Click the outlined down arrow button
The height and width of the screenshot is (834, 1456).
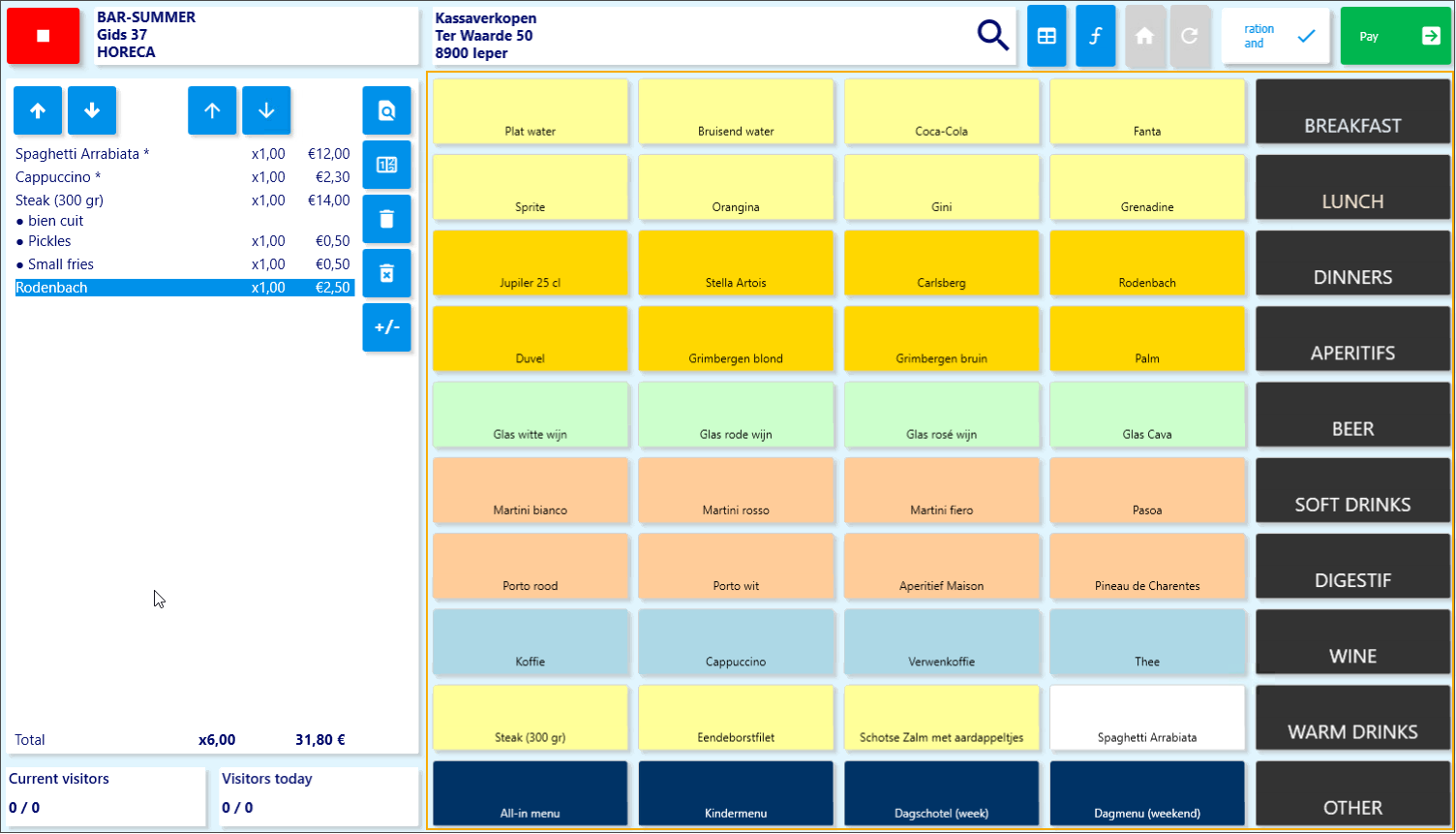[x=266, y=110]
